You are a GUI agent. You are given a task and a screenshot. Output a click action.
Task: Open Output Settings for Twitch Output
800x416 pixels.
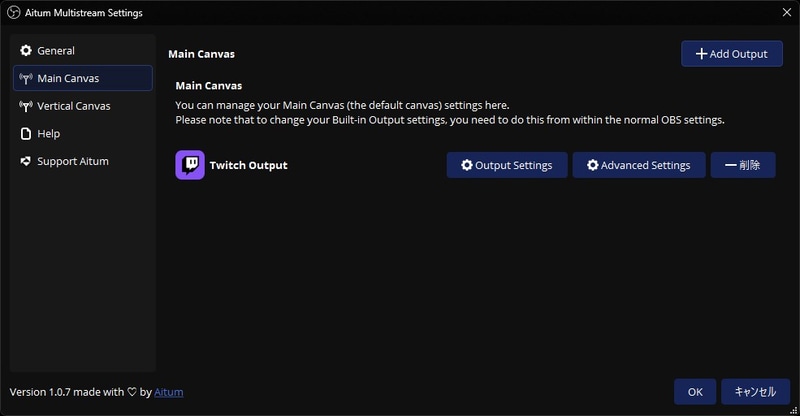[507, 165]
